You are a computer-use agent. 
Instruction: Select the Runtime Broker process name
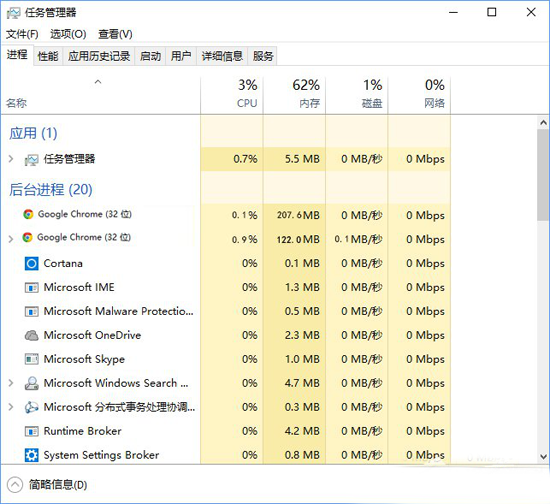pyautogui.click(x=82, y=431)
